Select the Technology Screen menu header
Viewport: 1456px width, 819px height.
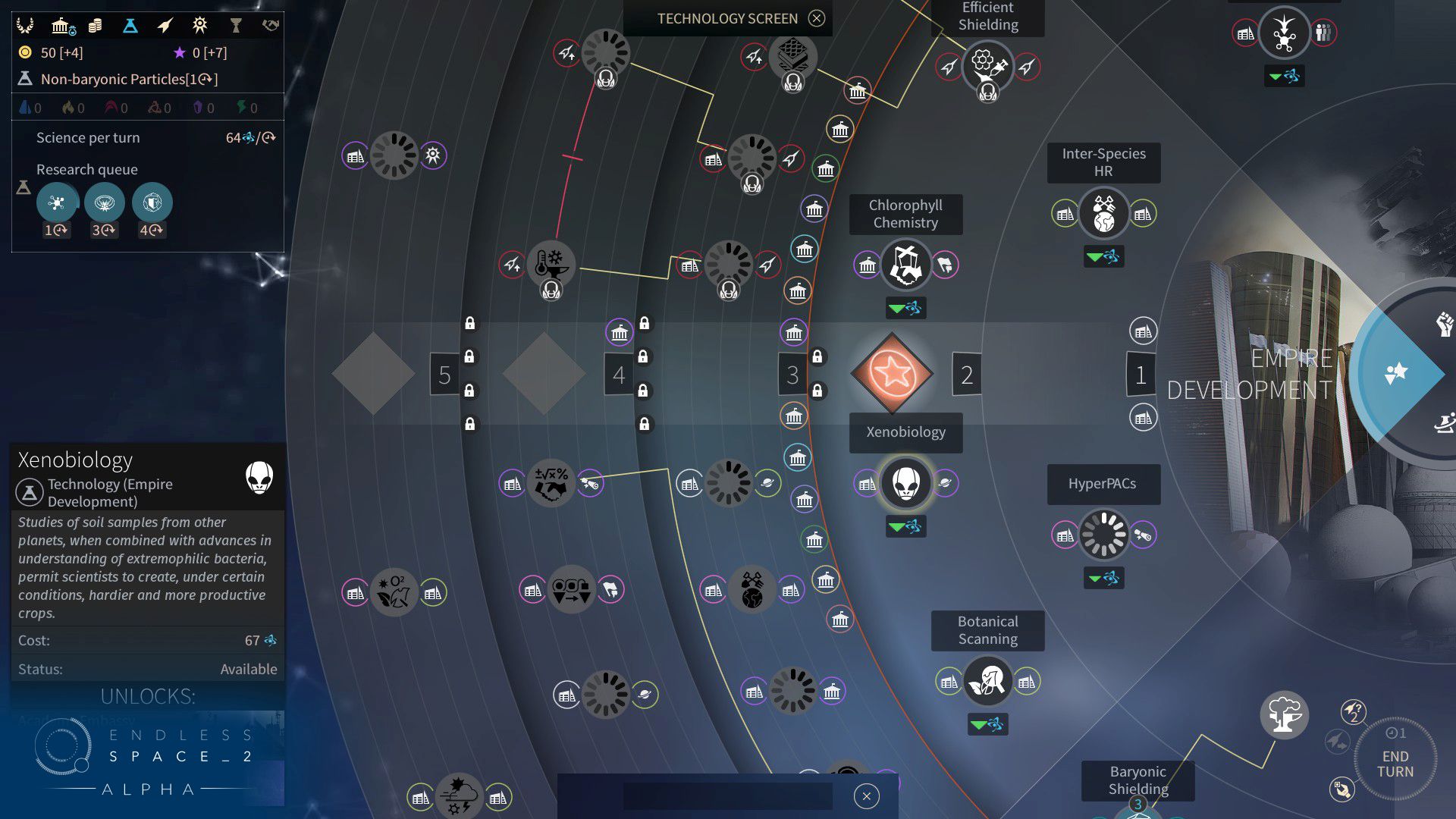tap(727, 19)
